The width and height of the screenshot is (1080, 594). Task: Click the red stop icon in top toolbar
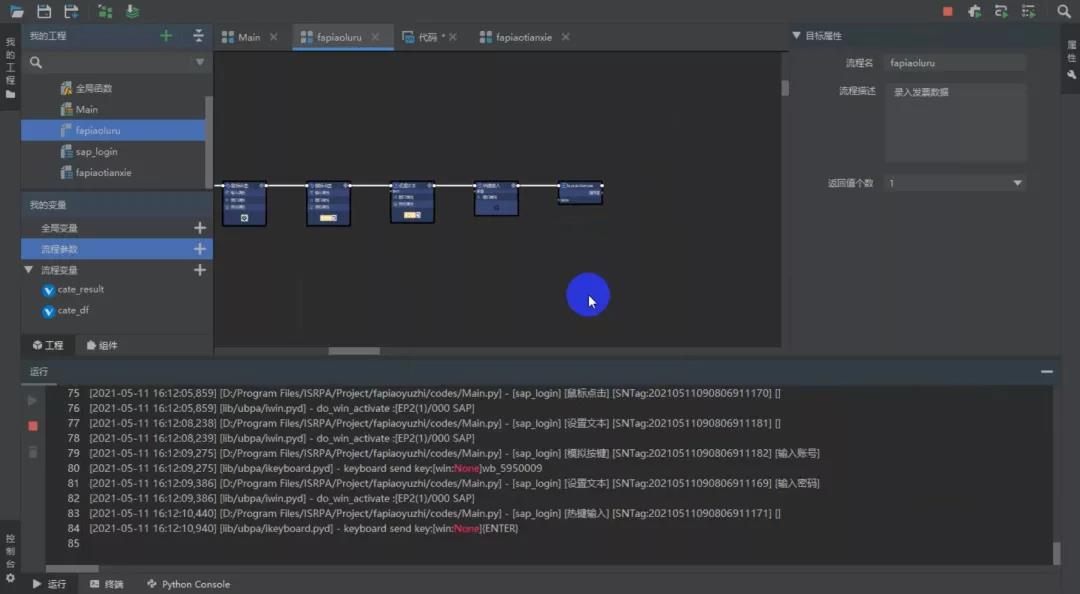(x=947, y=11)
